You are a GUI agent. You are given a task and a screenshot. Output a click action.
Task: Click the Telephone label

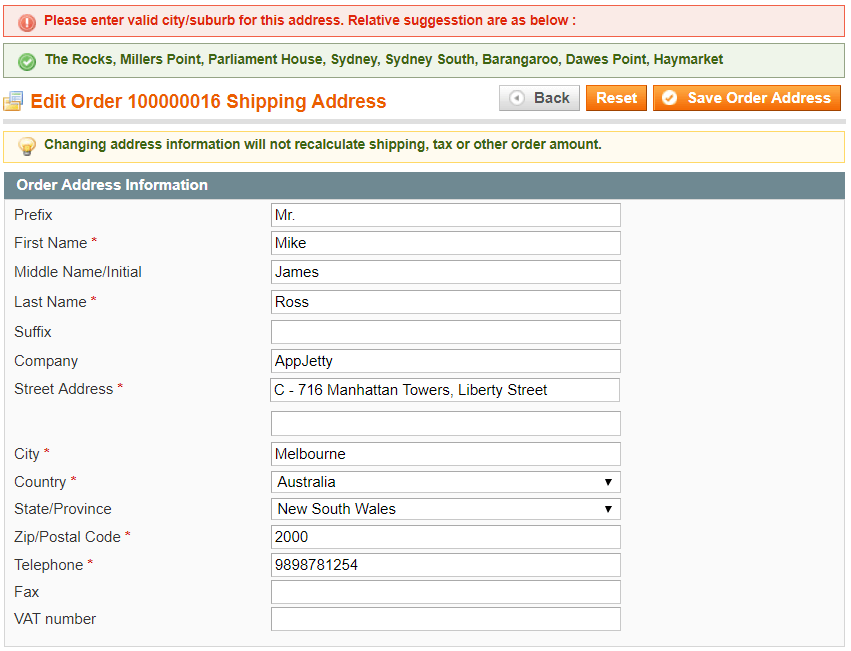(x=48, y=565)
